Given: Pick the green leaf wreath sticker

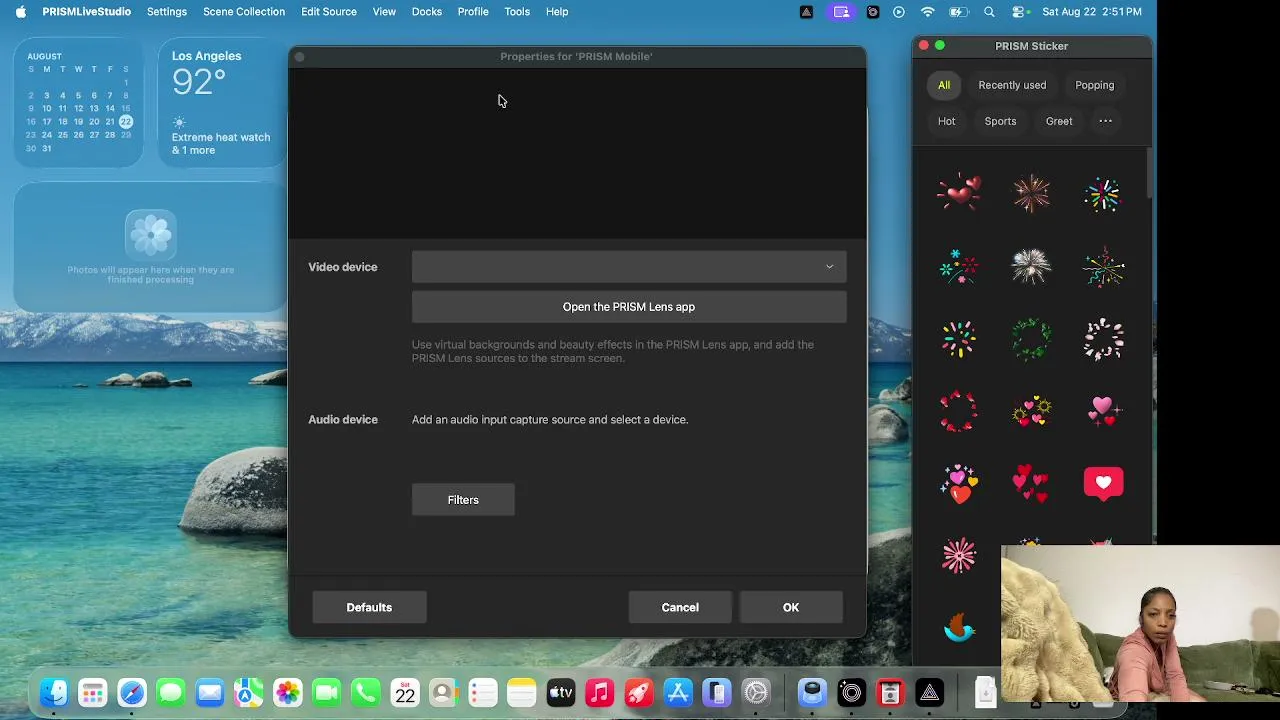Looking at the screenshot, I should (1031, 339).
